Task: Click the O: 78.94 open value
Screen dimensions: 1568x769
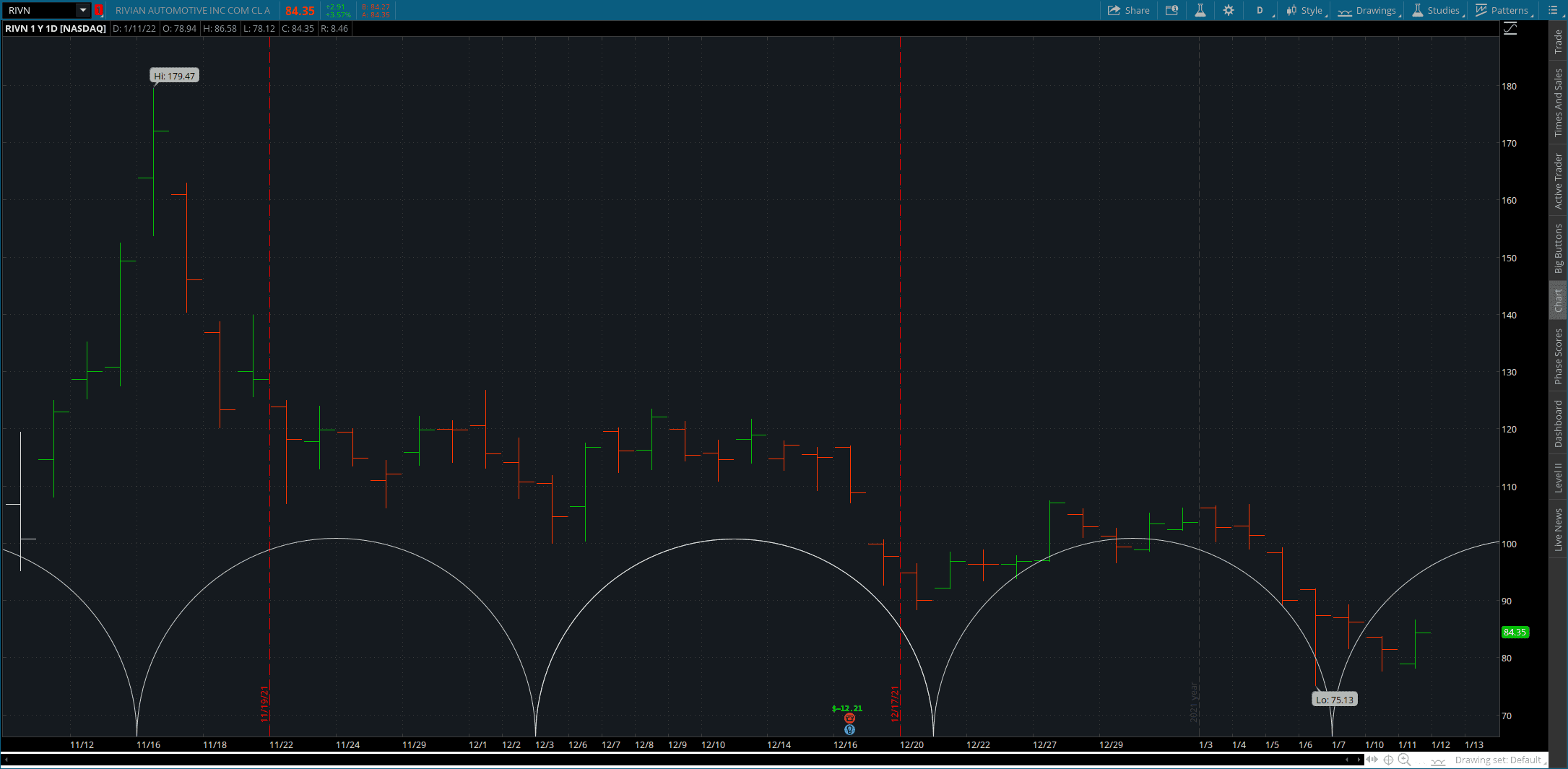Action: coord(179,29)
